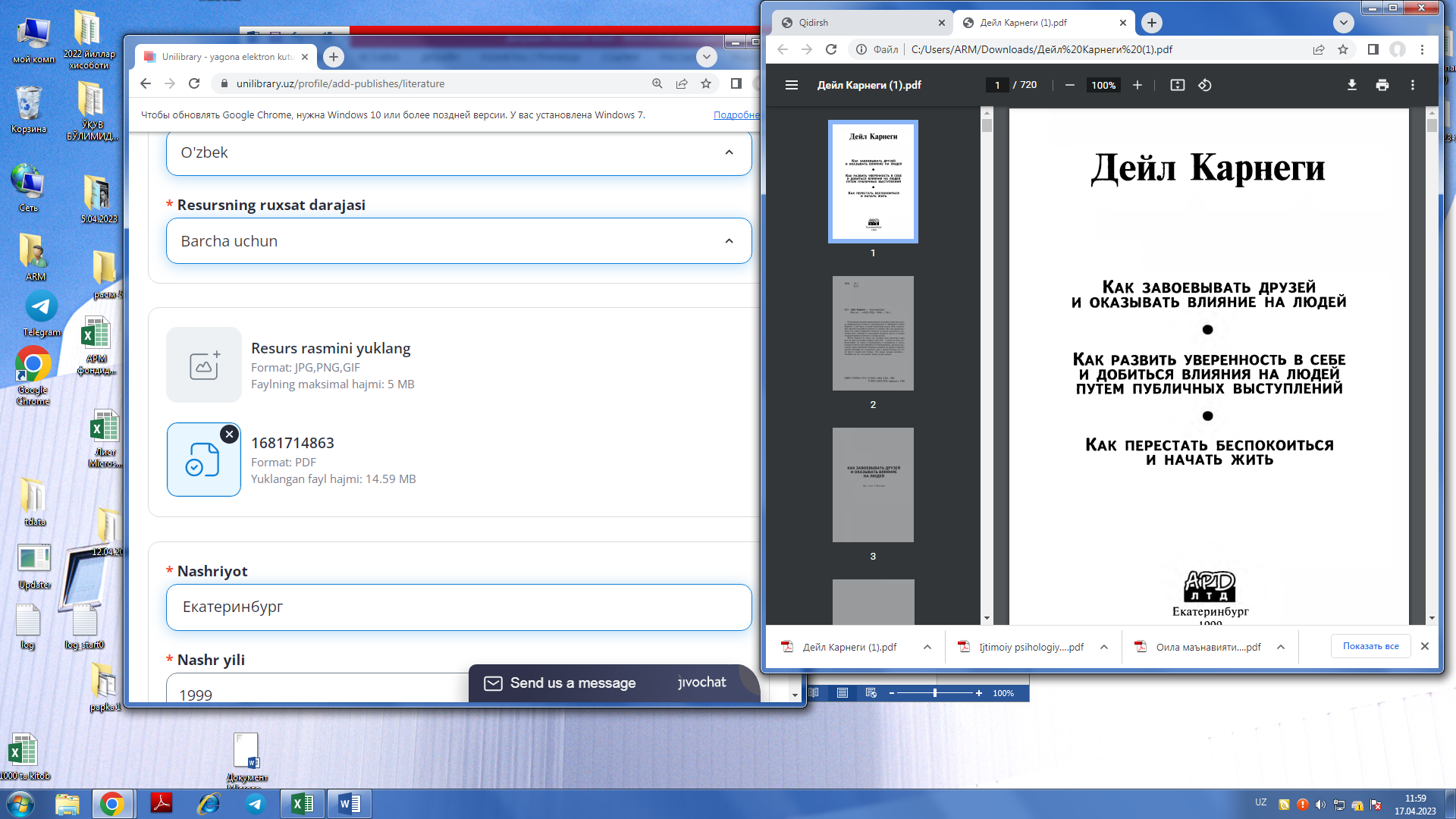The width and height of the screenshot is (1456, 819).
Task: Click fit to page icon in PDF toolbar
Action: click(1177, 85)
